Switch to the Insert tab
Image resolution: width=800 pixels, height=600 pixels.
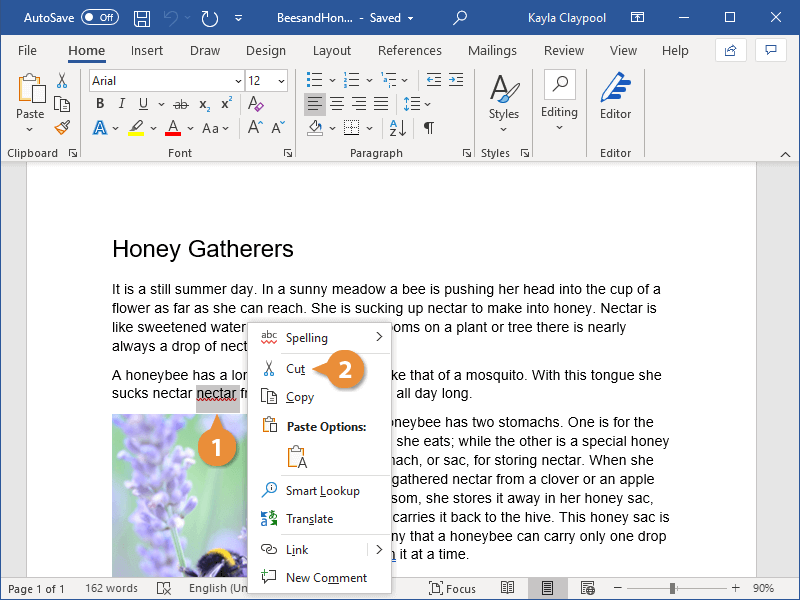(x=147, y=51)
